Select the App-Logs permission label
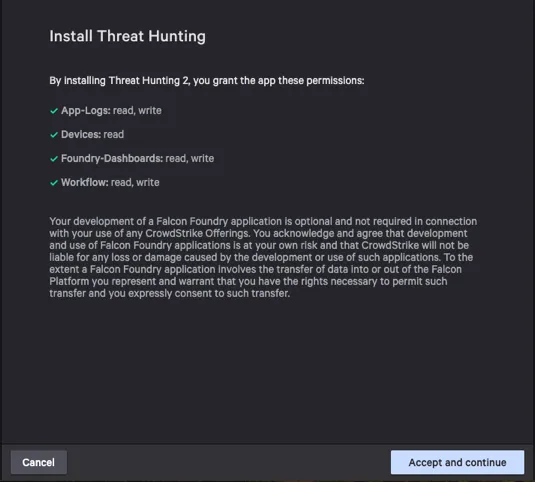This screenshot has height=482, width=535. (86, 111)
